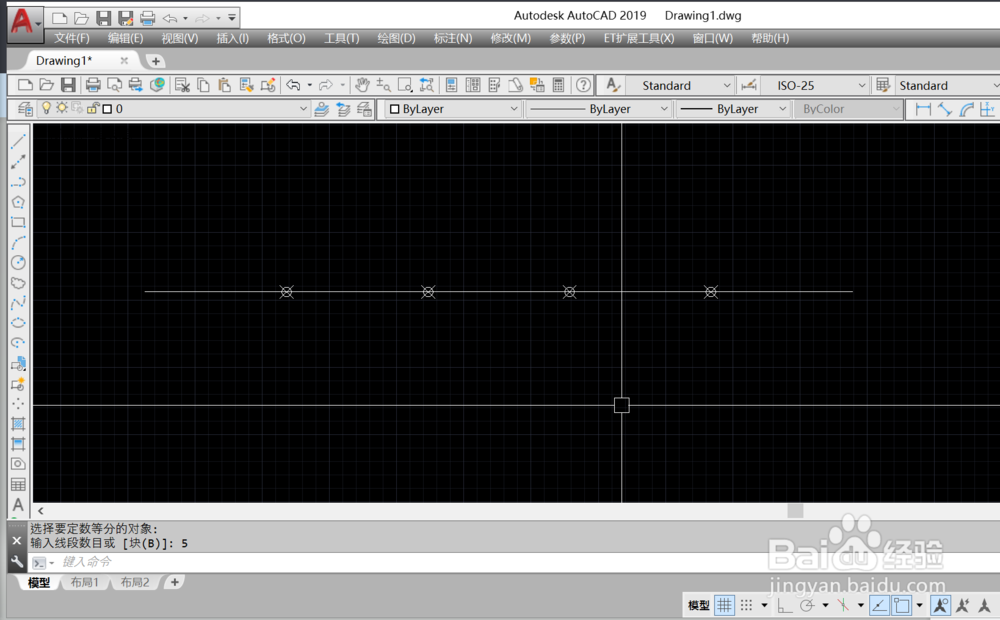Select the Line tool in draw toolbar
Image resolution: width=1000 pixels, height=620 pixels.
click(x=18, y=141)
